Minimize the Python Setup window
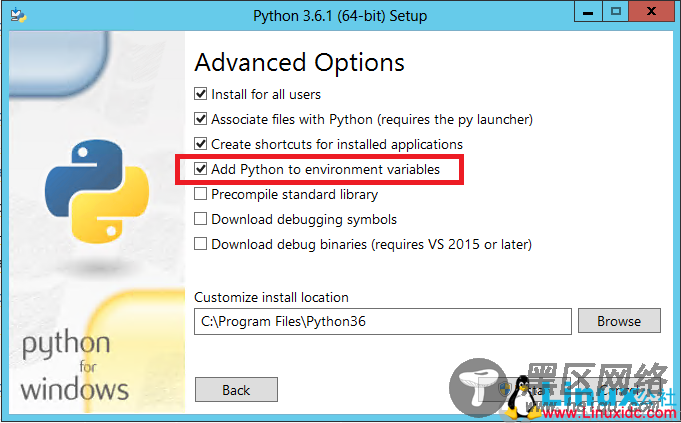The width and height of the screenshot is (681, 423). point(588,11)
